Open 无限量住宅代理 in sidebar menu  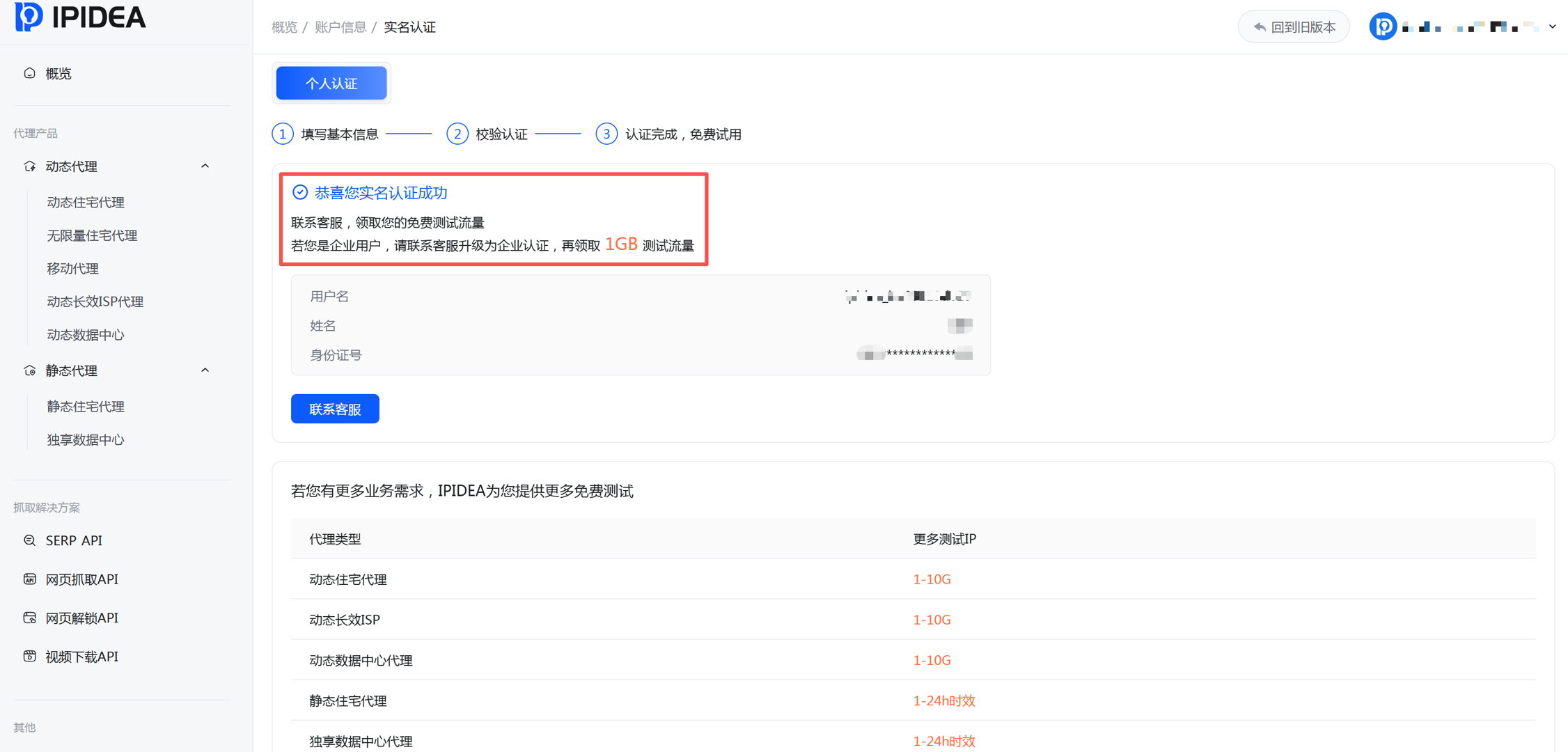[x=92, y=235]
